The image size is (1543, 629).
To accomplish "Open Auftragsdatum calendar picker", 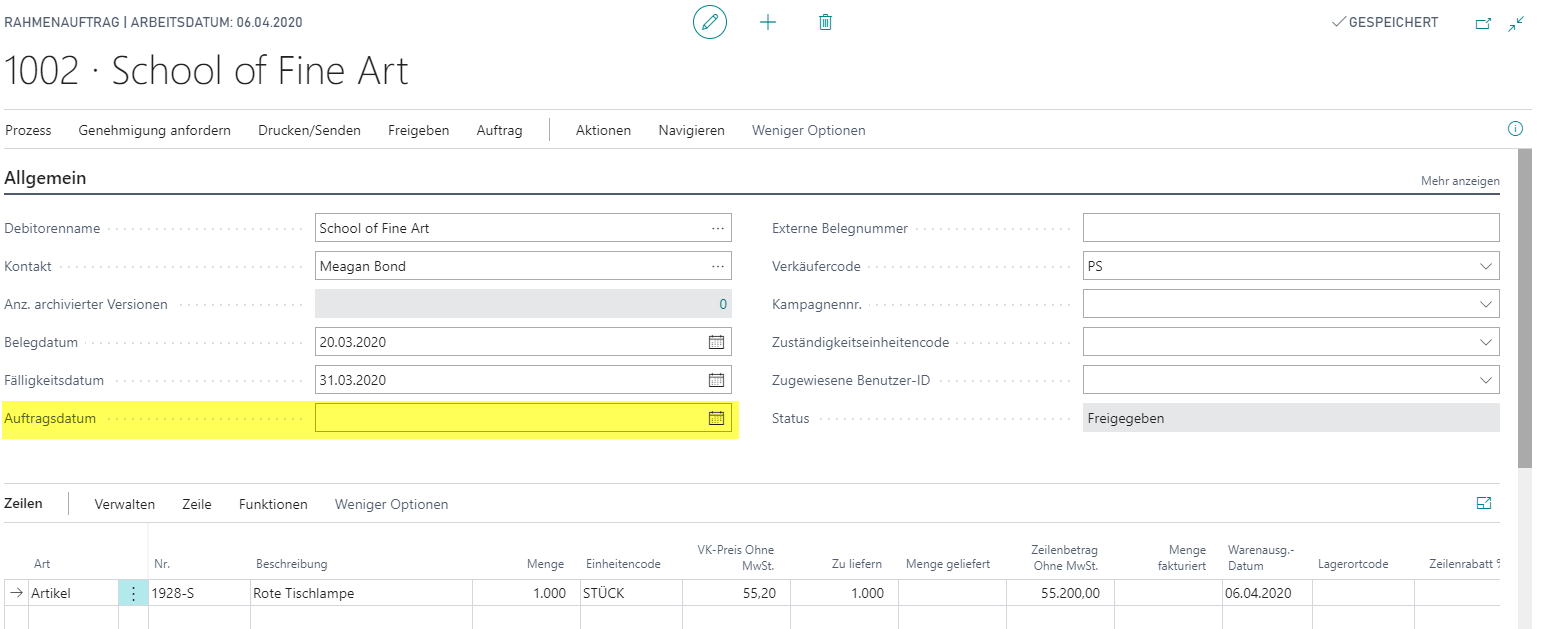I will coord(716,418).
